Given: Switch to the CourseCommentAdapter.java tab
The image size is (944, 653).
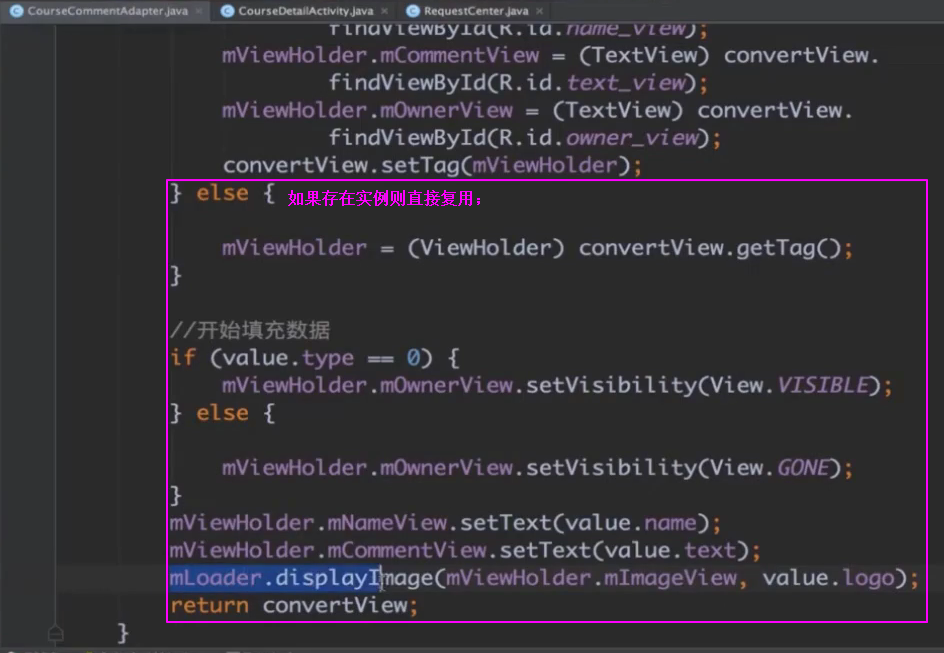Looking at the screenshot, I should click(x=107, y=11).
